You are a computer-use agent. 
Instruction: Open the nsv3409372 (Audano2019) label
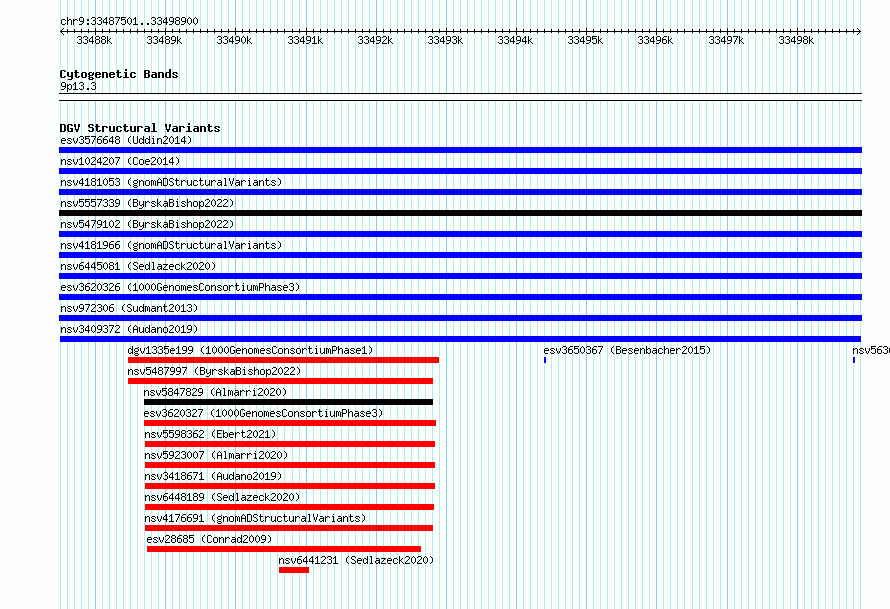coord(129,329)
